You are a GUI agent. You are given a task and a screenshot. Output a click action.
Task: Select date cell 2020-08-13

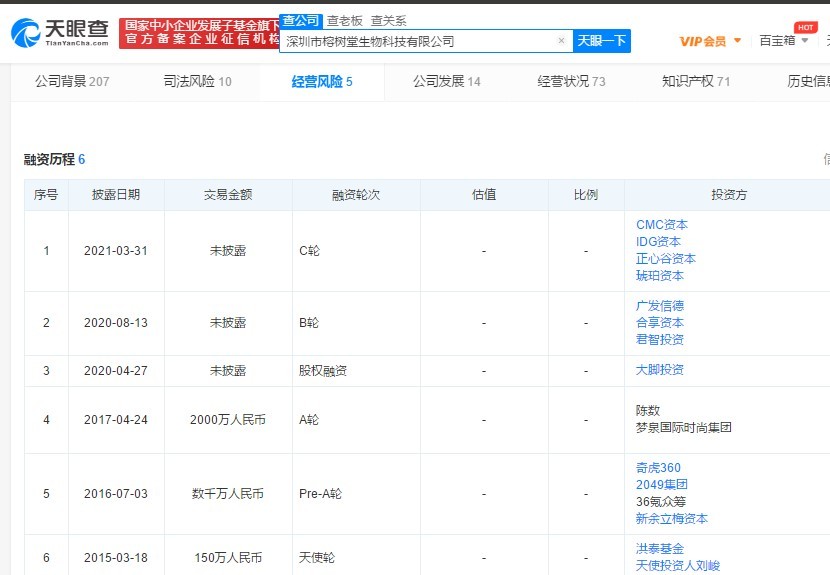click(x=116, y=323)
